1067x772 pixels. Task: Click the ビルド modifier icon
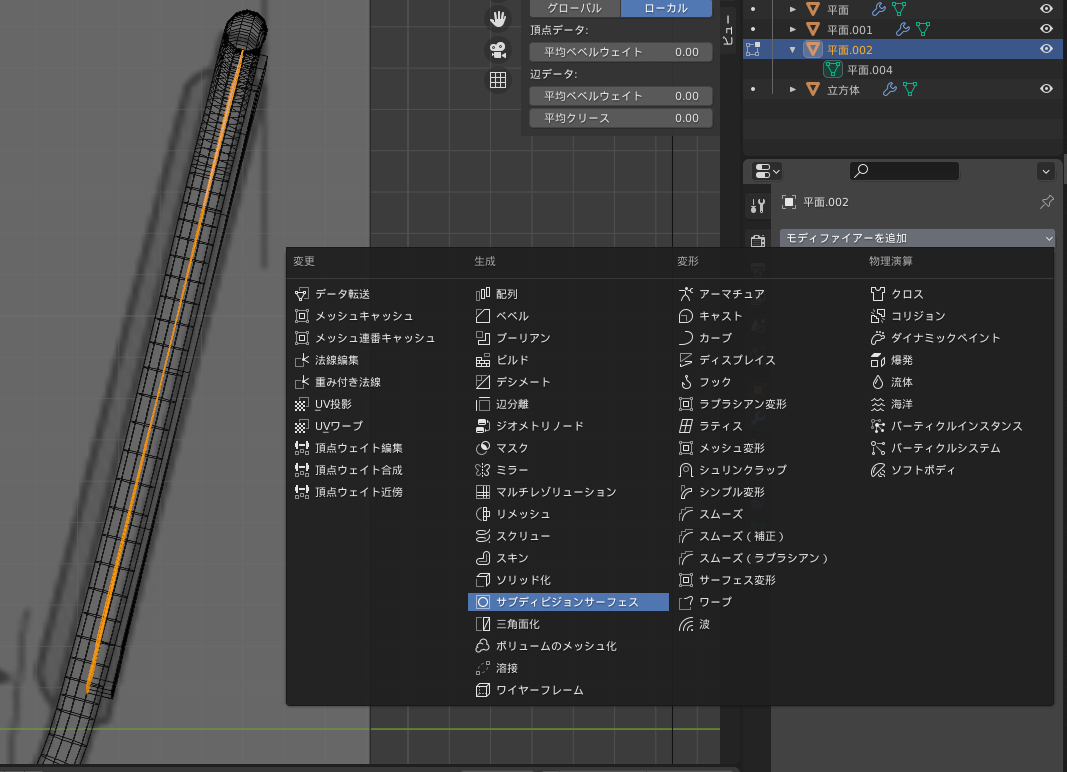pos(482,360)
